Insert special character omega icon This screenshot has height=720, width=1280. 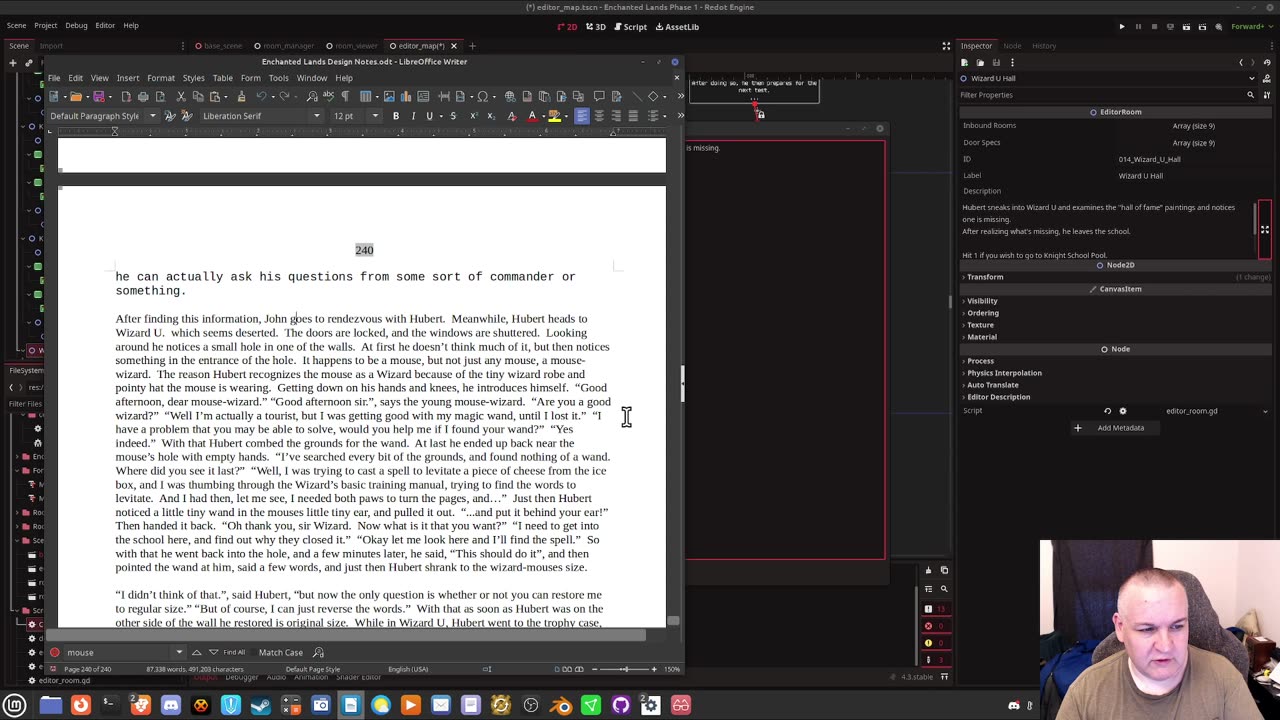coord(482,96)
